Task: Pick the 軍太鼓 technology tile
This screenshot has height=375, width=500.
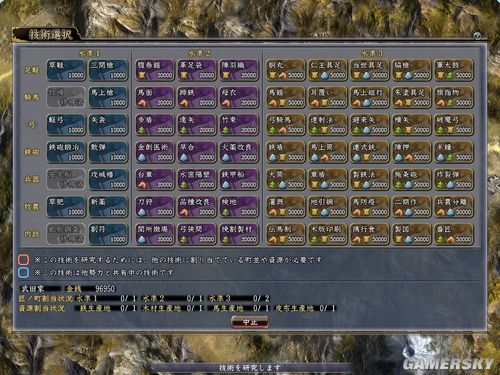Action: coord(454,70)
